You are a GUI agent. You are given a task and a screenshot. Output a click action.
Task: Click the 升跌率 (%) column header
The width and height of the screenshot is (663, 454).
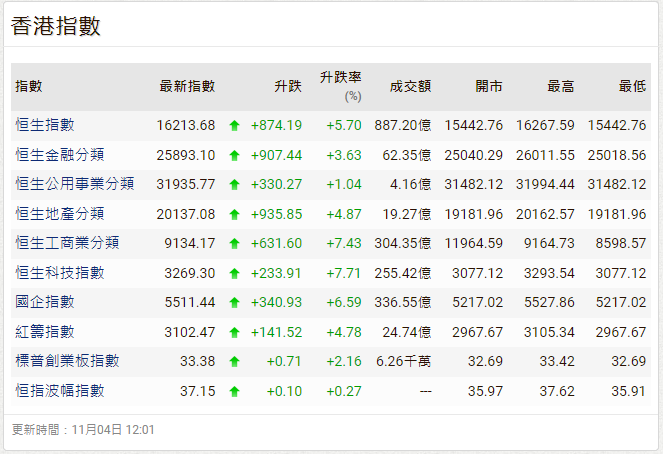tap(341, 86)
